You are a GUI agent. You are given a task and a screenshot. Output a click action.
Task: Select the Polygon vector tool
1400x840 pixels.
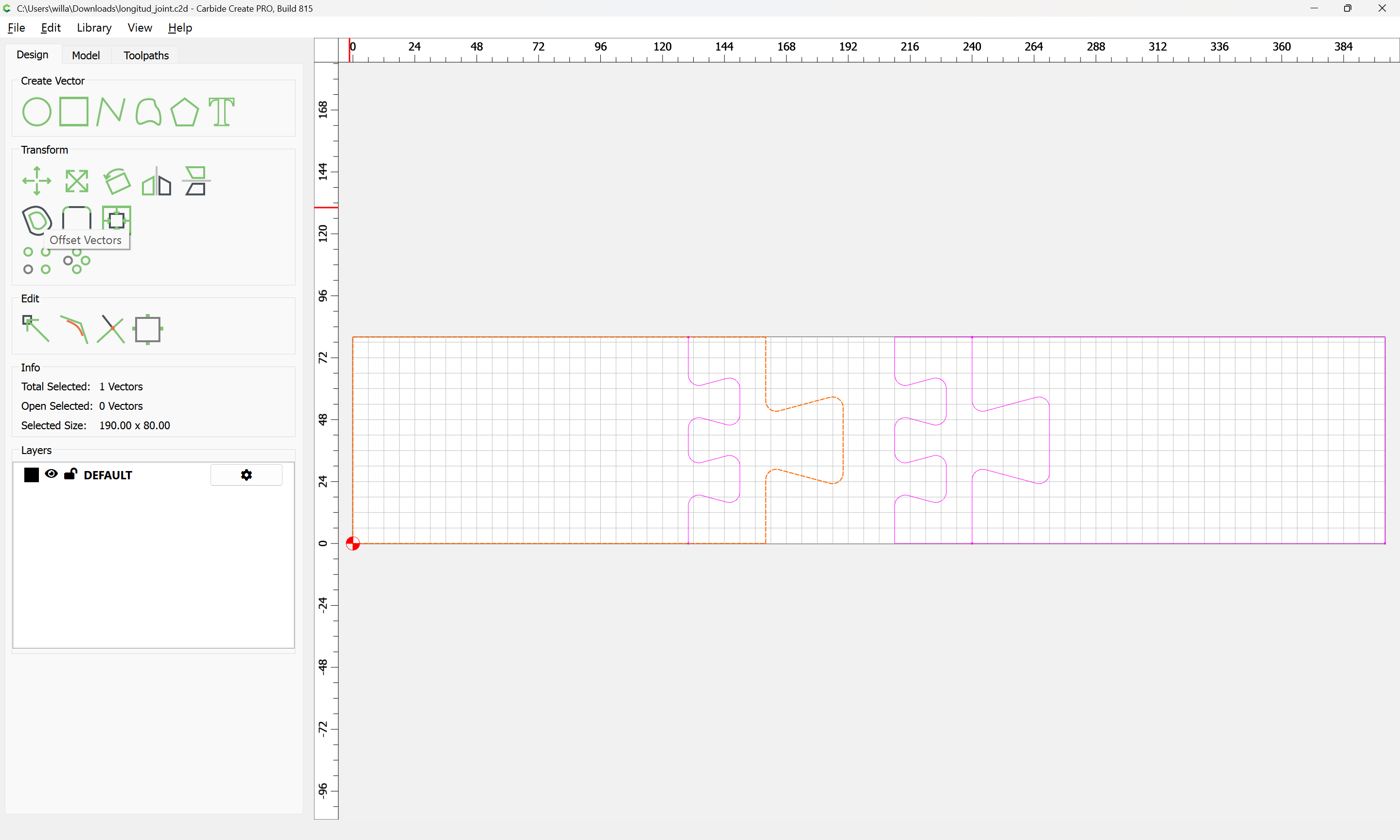184,111
